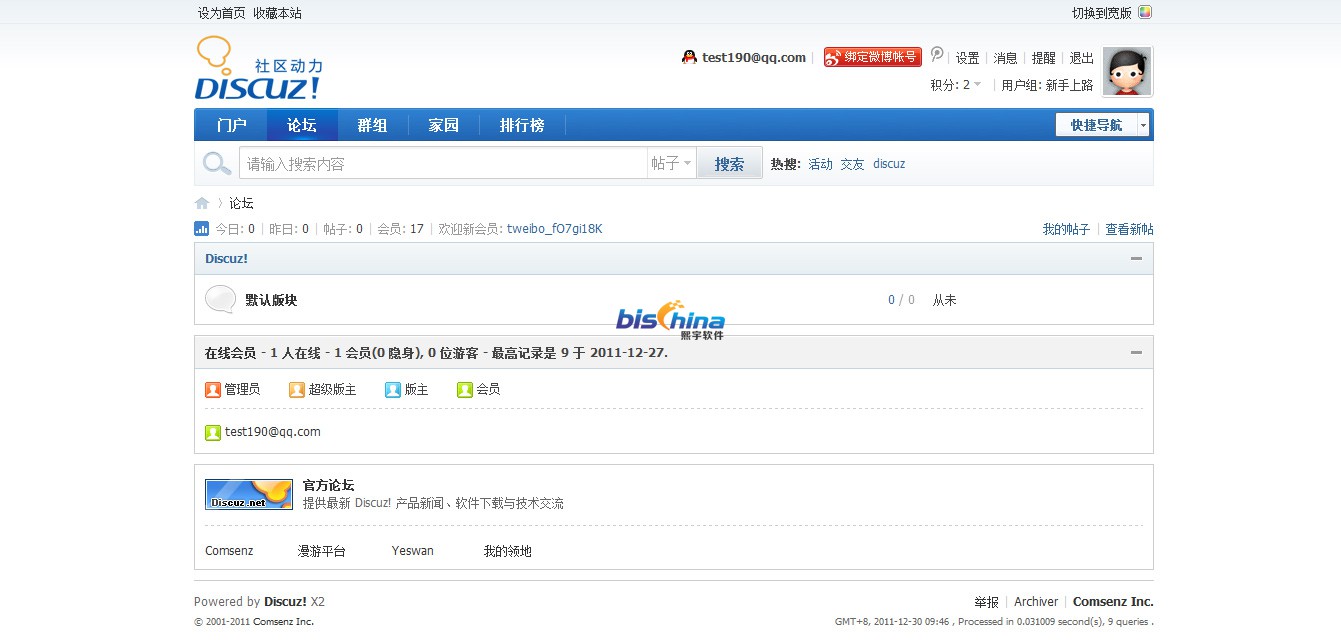
Task: Click hot search term 活动
Action: pos(820,164)
